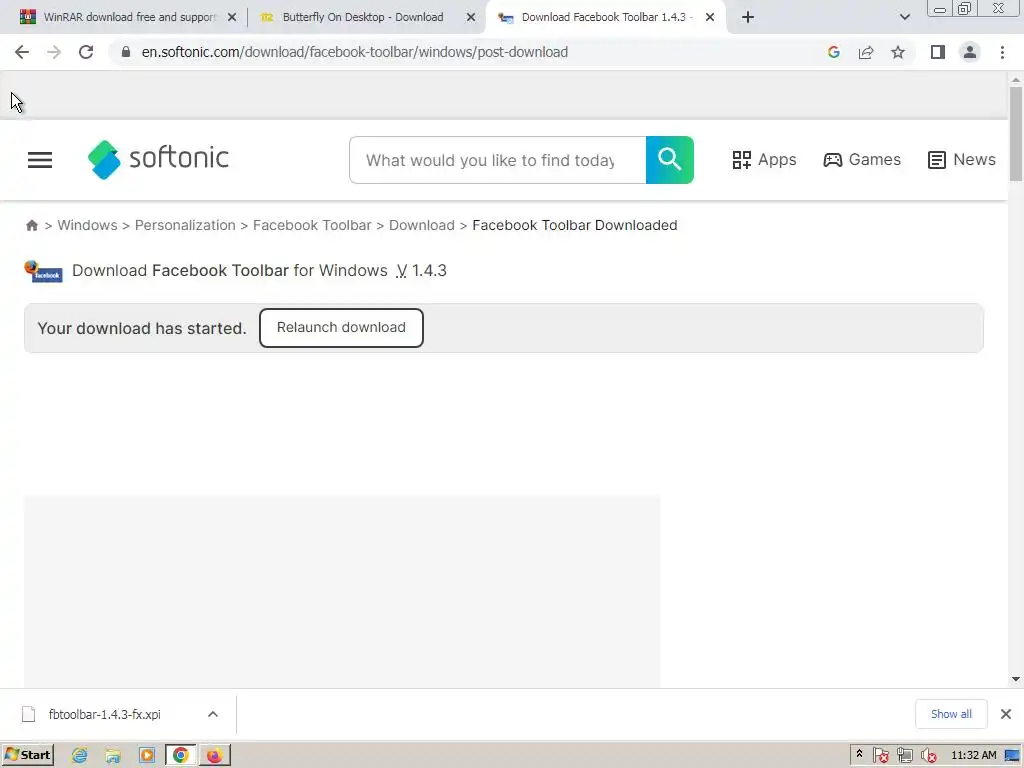The image size is (1024, 768).
Task: Close the Download Facebook Toolbar tab
Action: (710, 18)
